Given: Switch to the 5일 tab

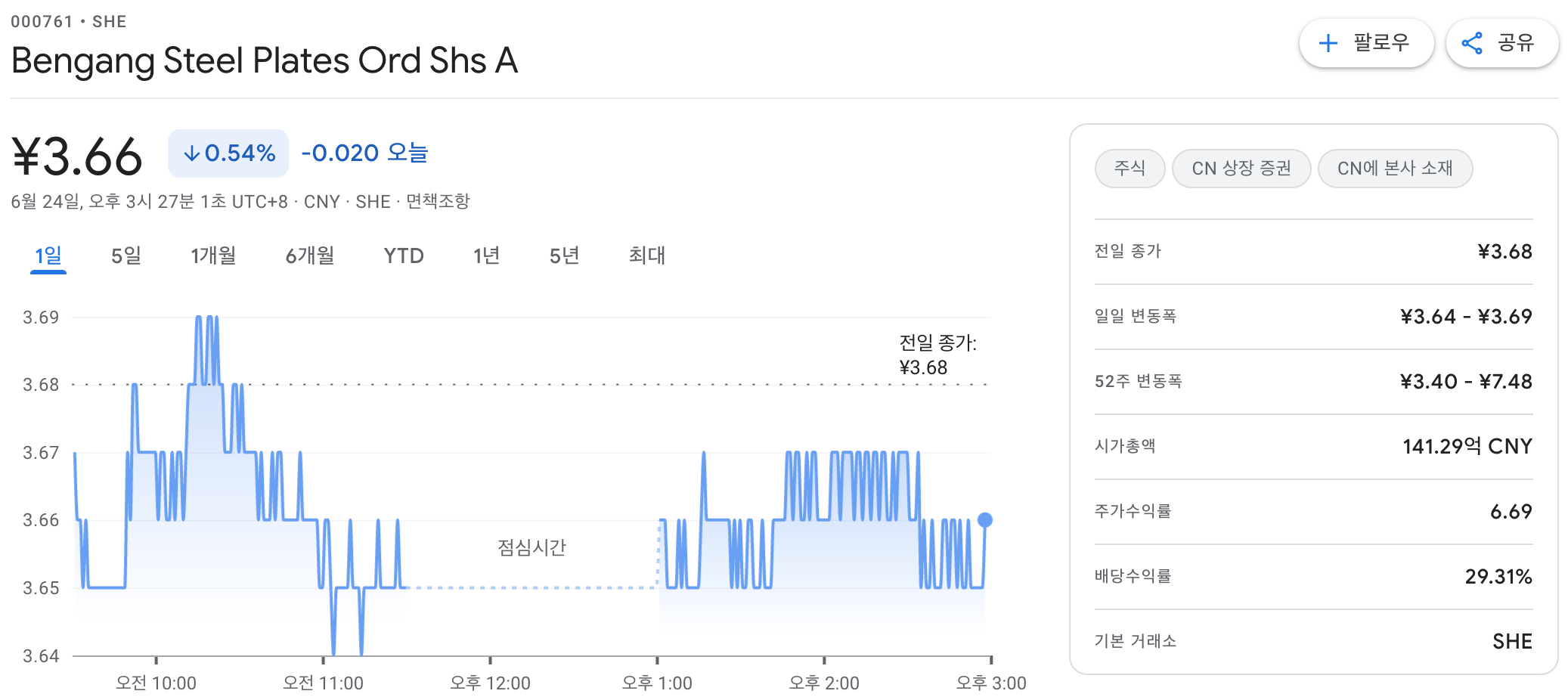Looking at the screenshot, I should (126, 256).
